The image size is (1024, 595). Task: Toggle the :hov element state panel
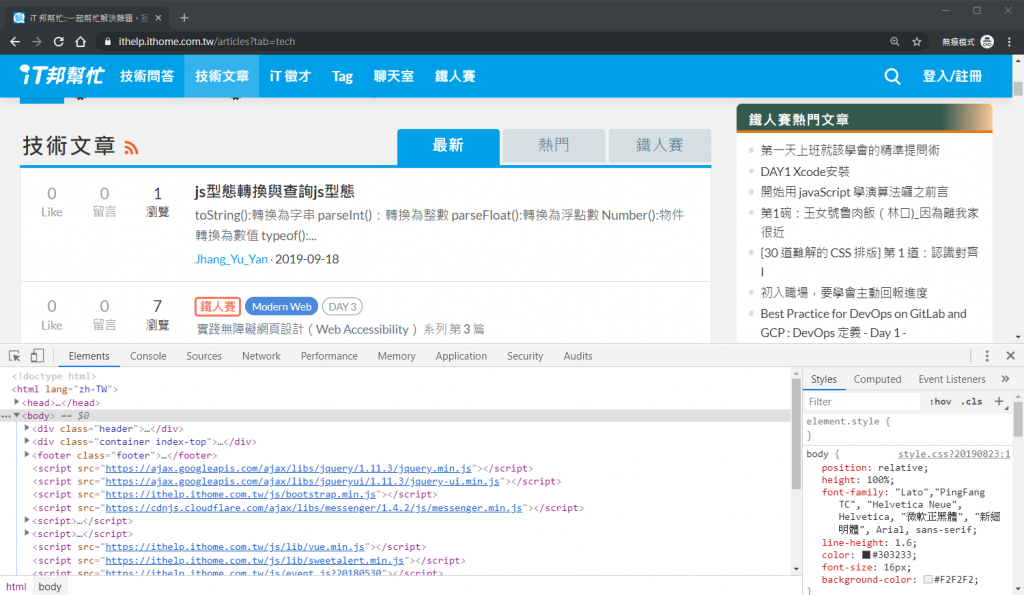tap(940, 402)
